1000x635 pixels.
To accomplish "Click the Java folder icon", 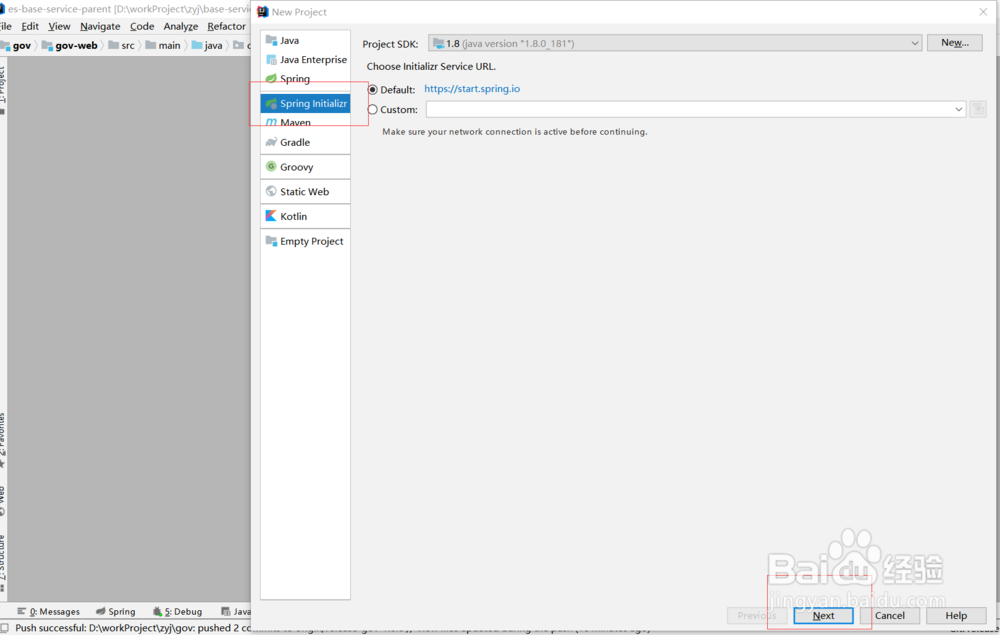I will (271, 40).
